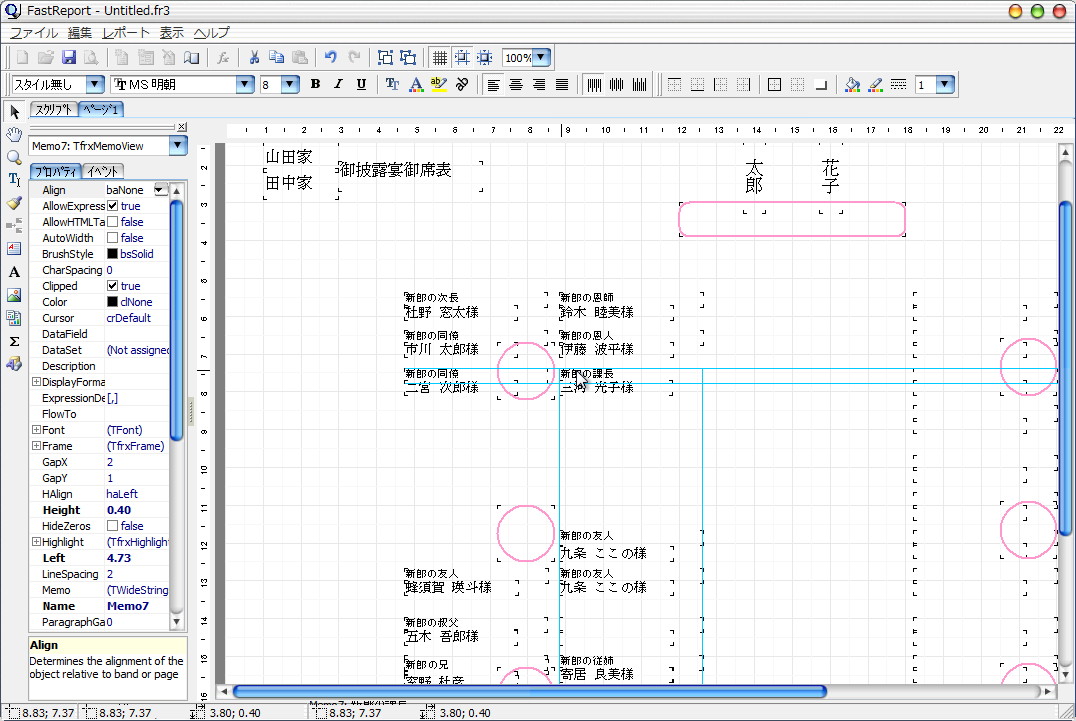Uncheck the Clipped property checkbox
The image size is (1076, 721).
click(x=113, y=286)
